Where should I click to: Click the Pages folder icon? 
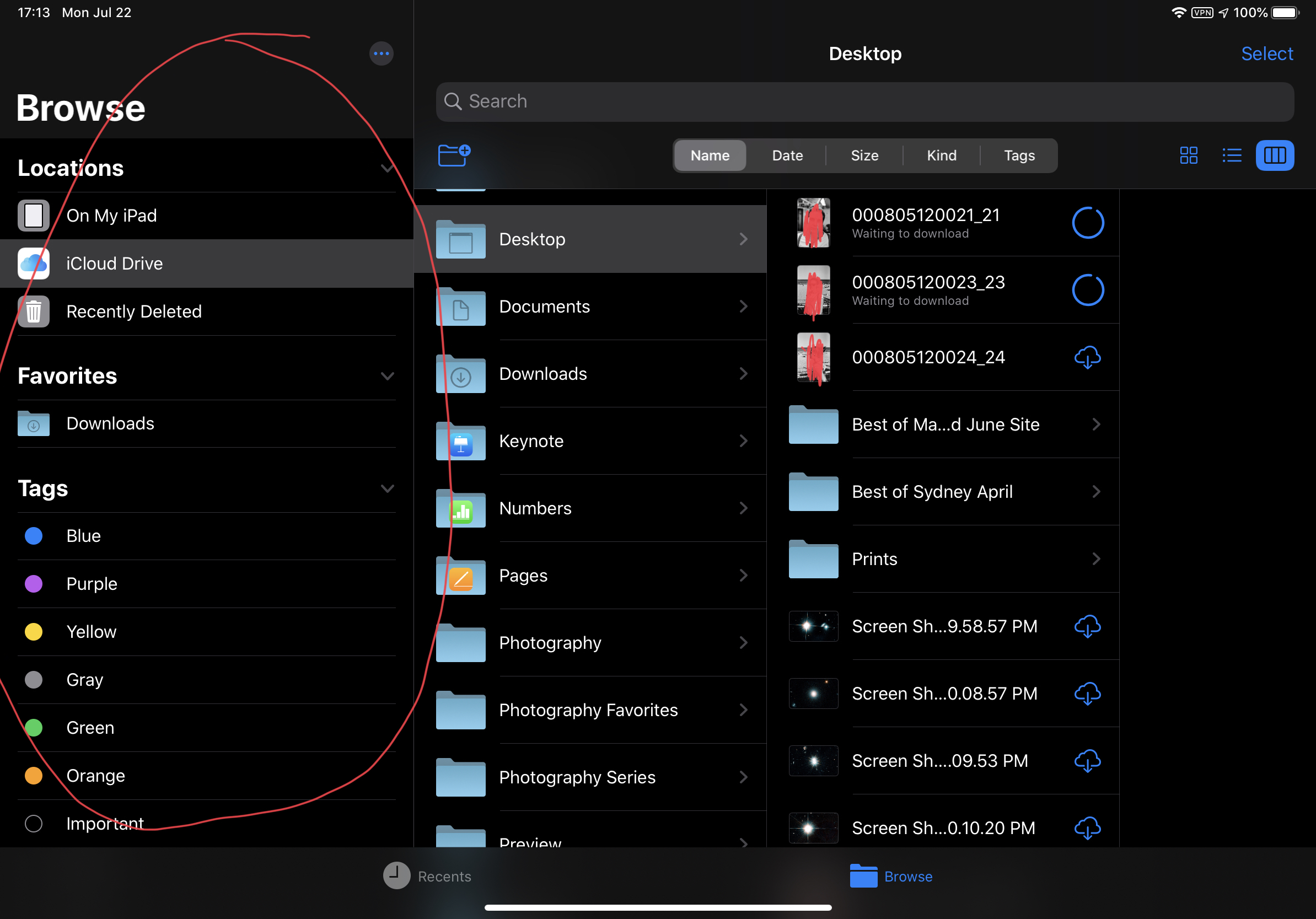coord(460,576)
